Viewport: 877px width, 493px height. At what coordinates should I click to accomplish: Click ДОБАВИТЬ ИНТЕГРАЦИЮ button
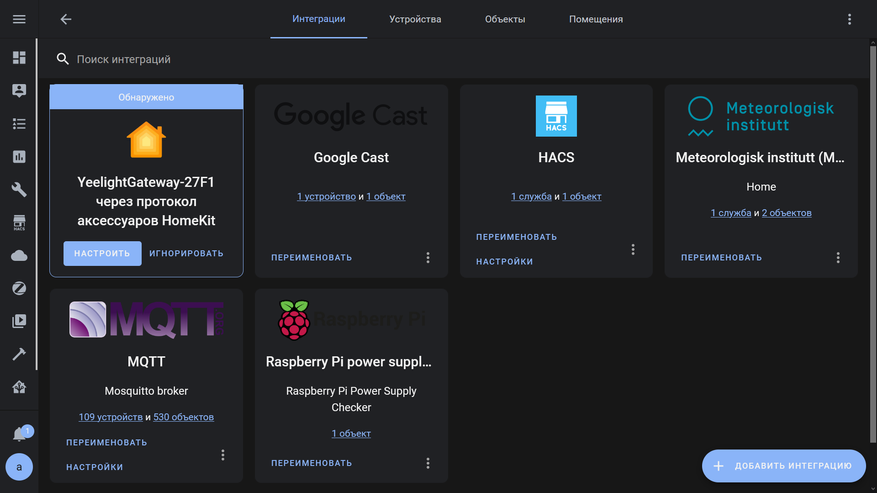click(x=784, y=466)
